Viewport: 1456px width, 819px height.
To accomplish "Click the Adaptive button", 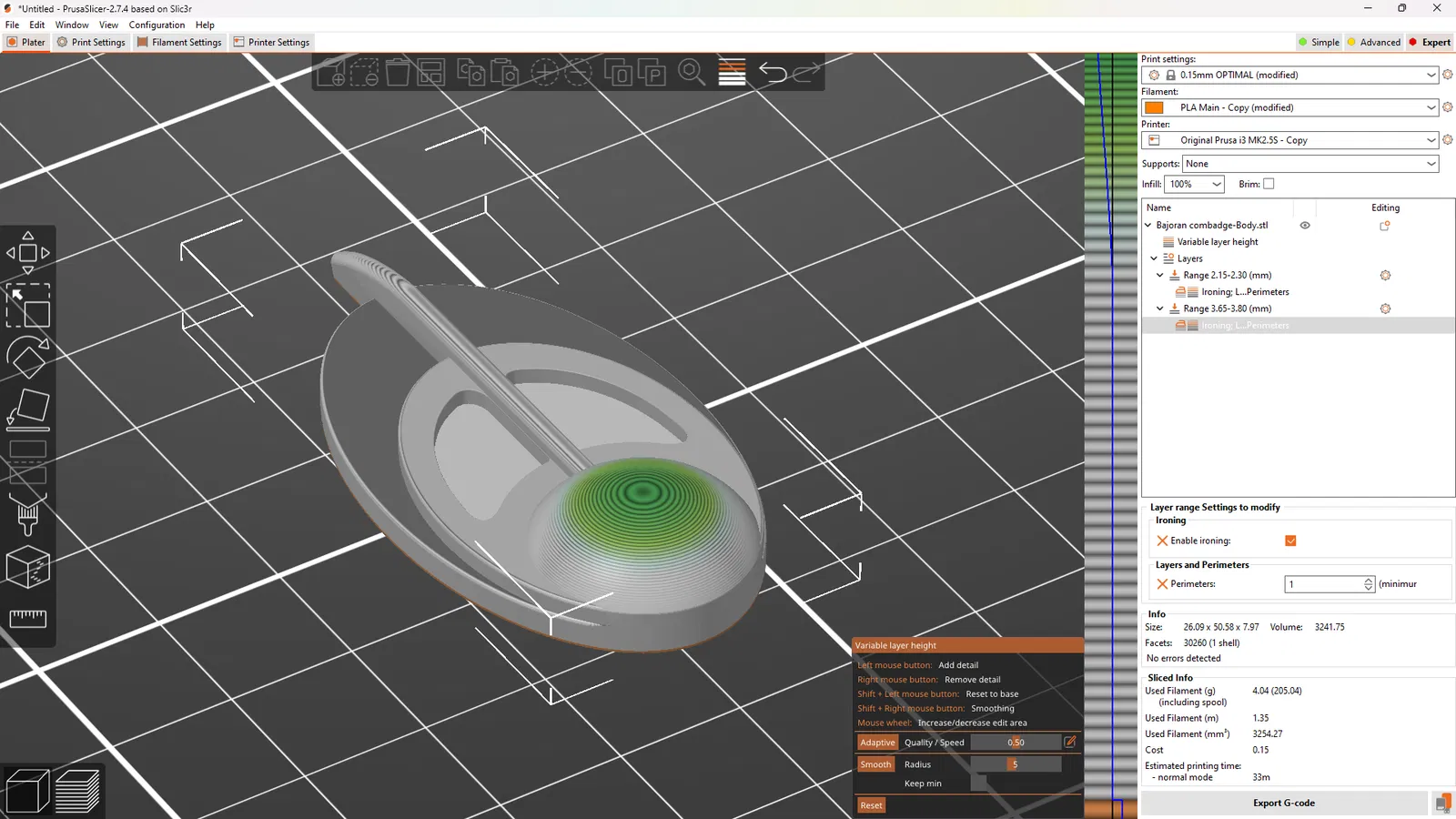I will (x=877, y=743).
